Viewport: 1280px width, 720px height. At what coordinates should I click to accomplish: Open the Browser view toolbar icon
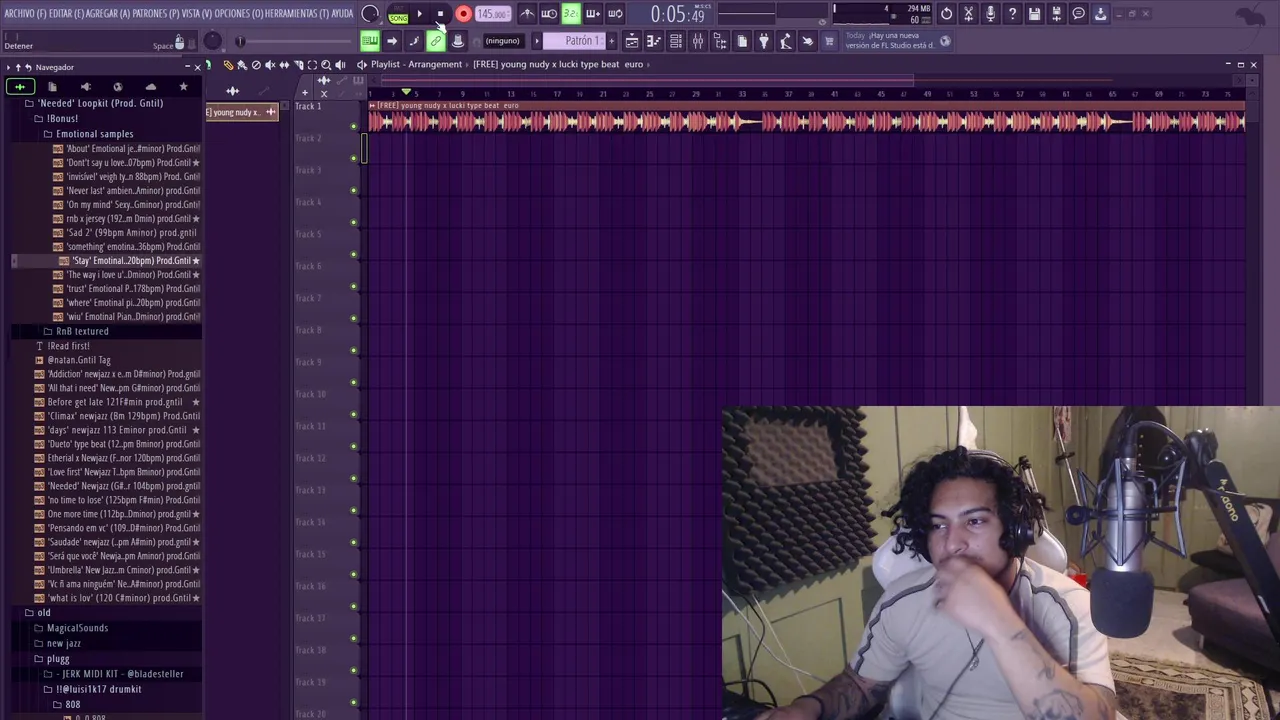pos(720,41)
